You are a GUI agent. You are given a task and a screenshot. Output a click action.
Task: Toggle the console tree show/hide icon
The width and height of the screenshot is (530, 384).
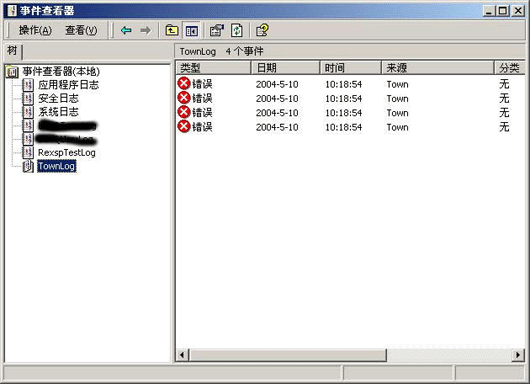coord(191,30)
